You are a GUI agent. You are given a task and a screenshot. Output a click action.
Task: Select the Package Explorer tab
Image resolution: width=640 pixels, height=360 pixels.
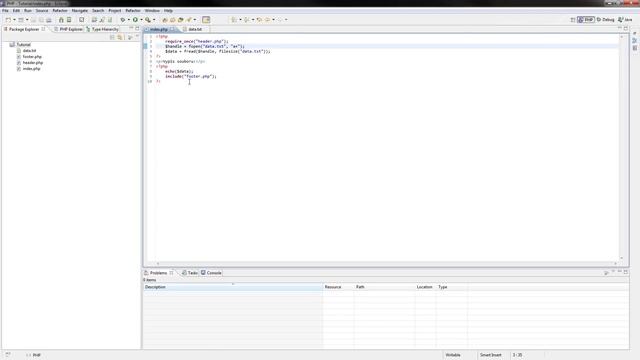coord(24,29)
